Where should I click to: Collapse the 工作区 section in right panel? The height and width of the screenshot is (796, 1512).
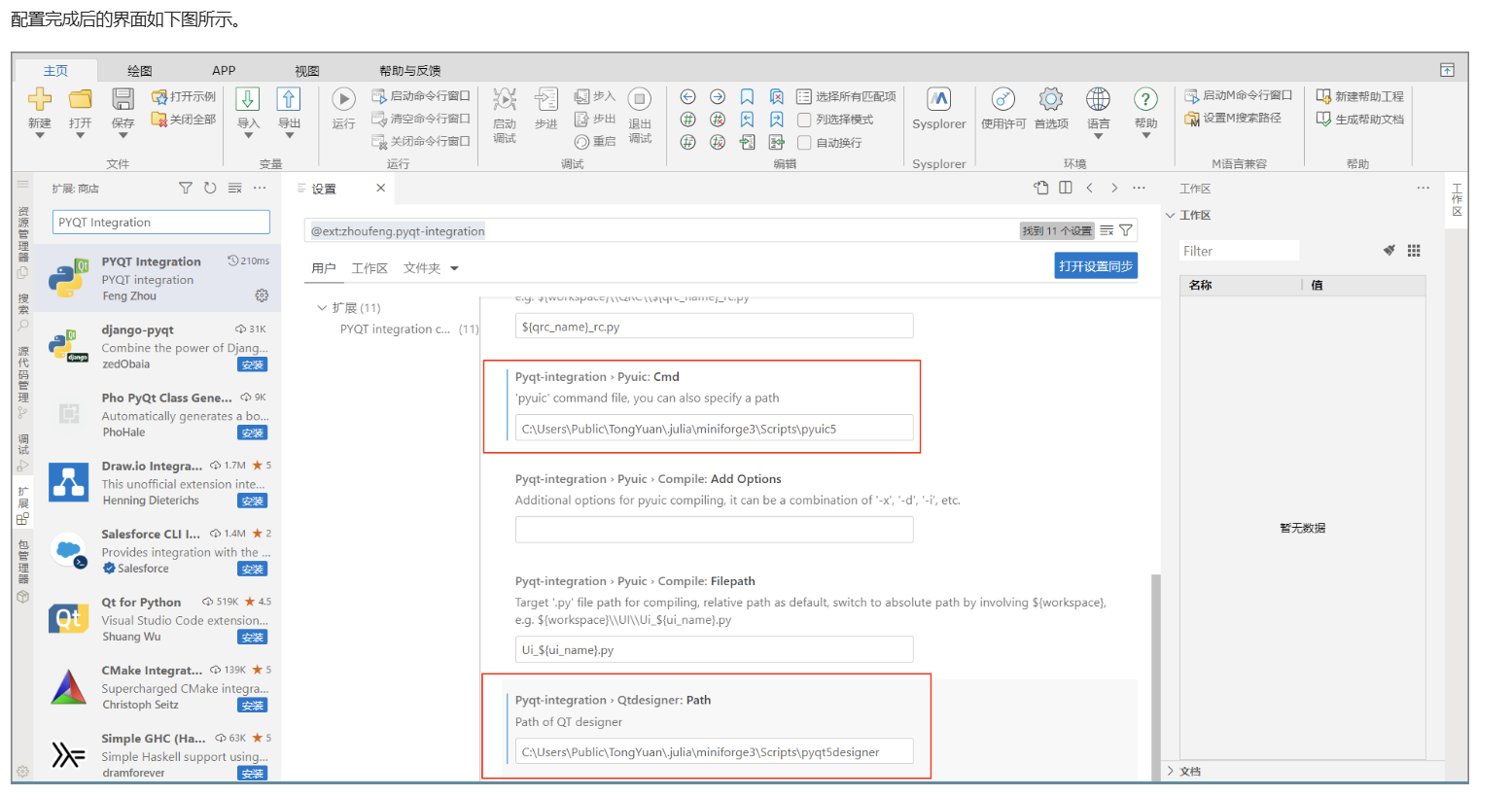[x=1171, y=215]
